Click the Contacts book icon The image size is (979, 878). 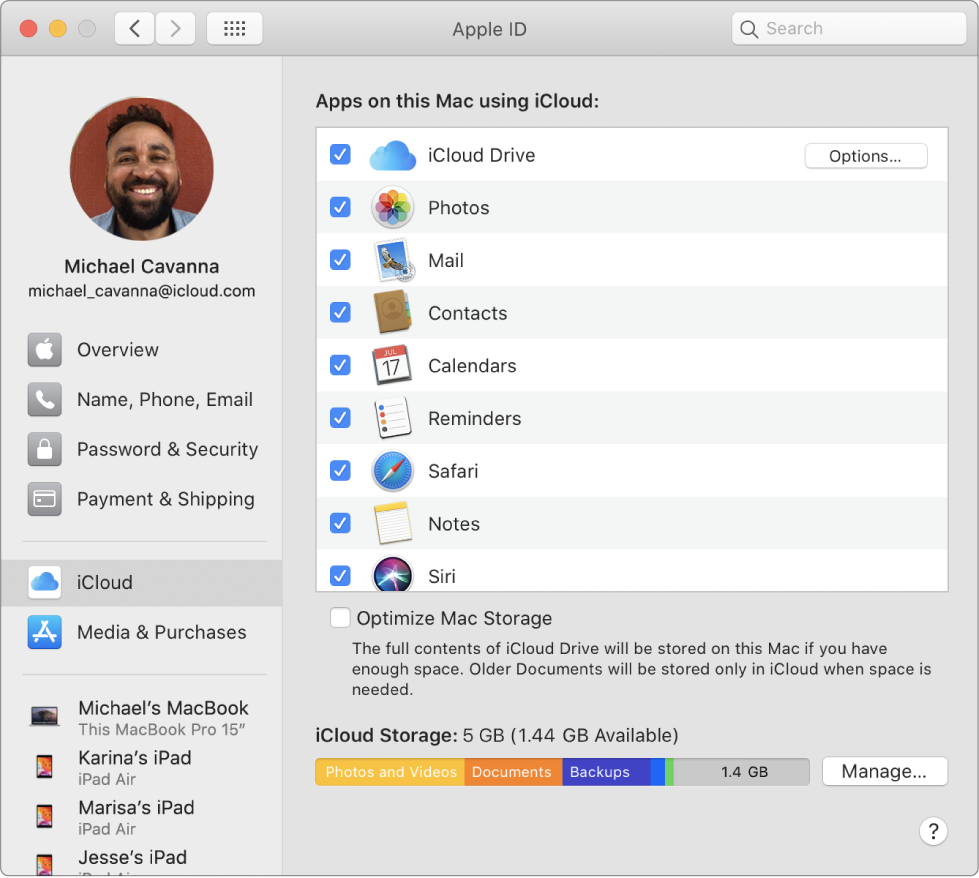pos(392,313)
